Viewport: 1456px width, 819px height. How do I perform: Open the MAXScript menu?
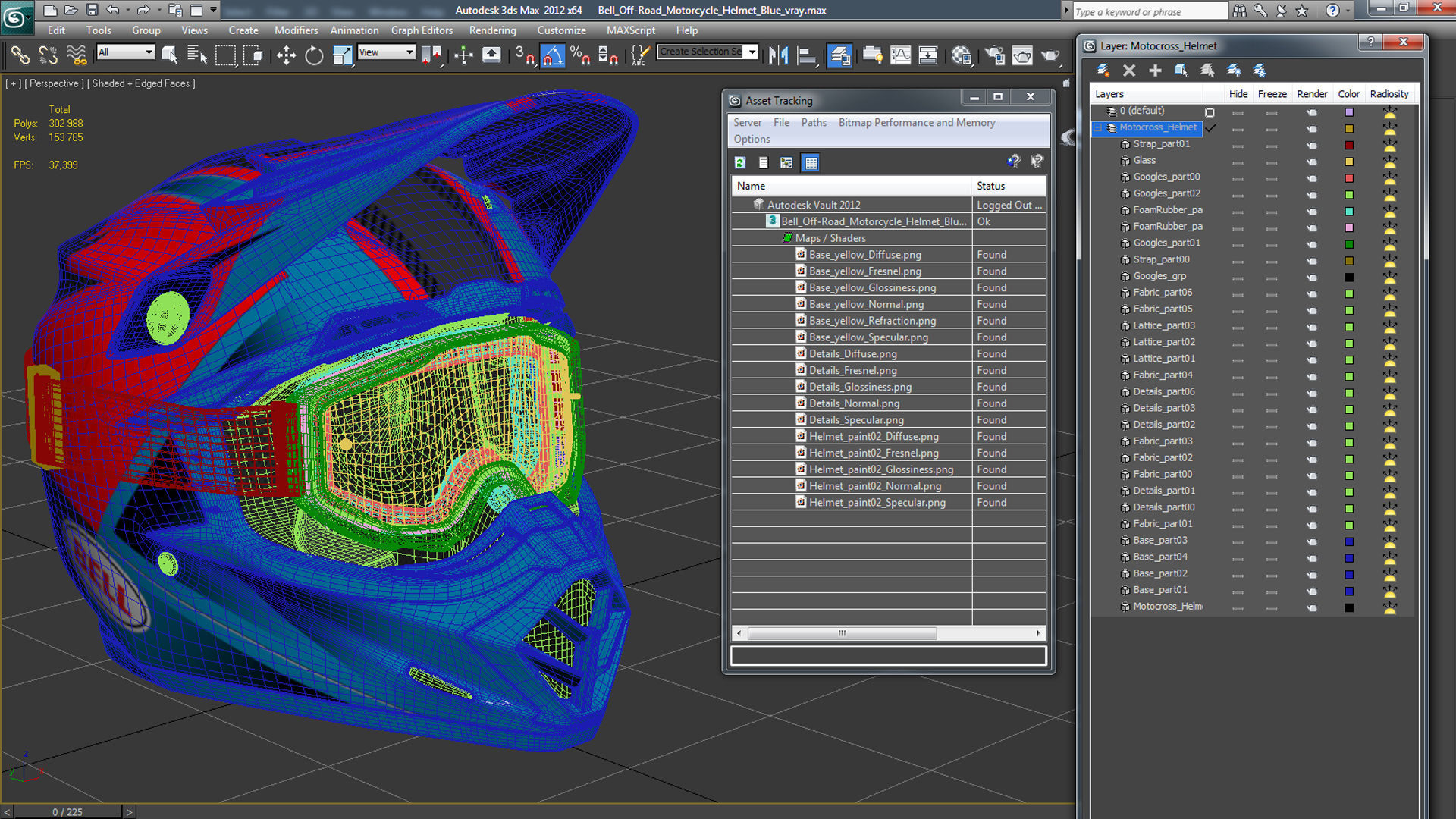coord(630,30)
